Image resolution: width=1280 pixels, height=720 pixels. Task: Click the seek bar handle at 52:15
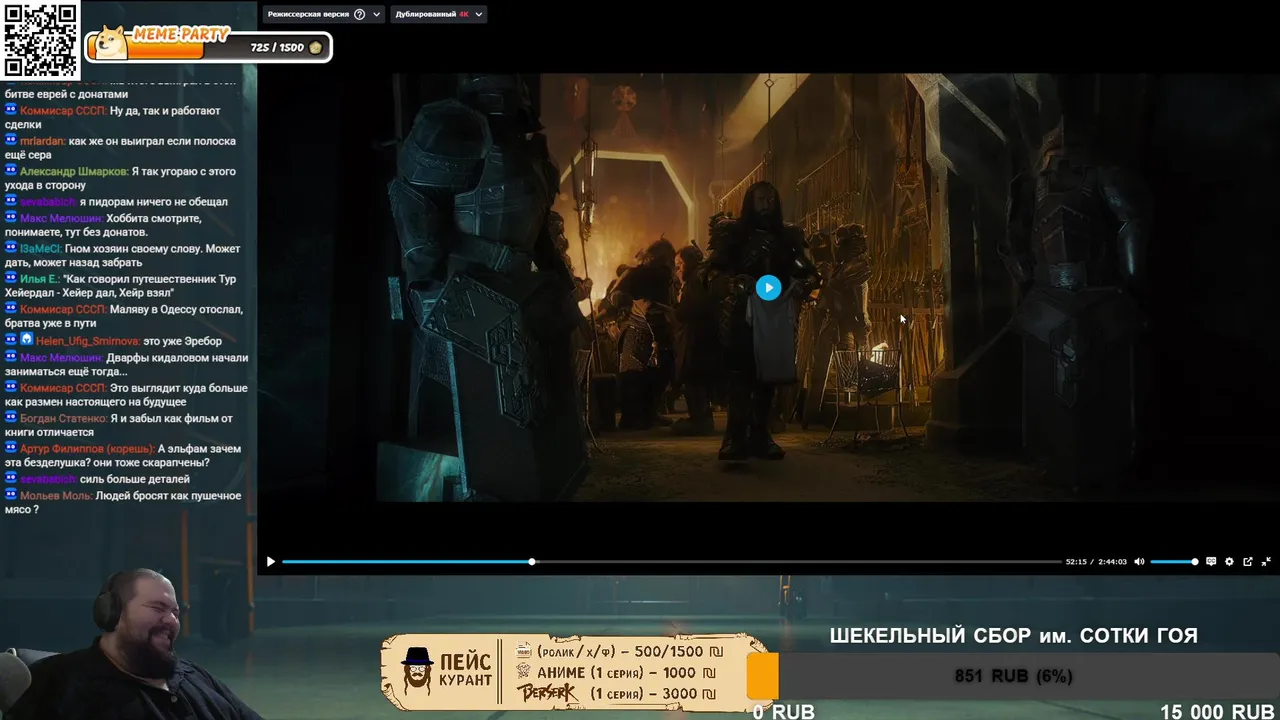click(x=532, y=562)
